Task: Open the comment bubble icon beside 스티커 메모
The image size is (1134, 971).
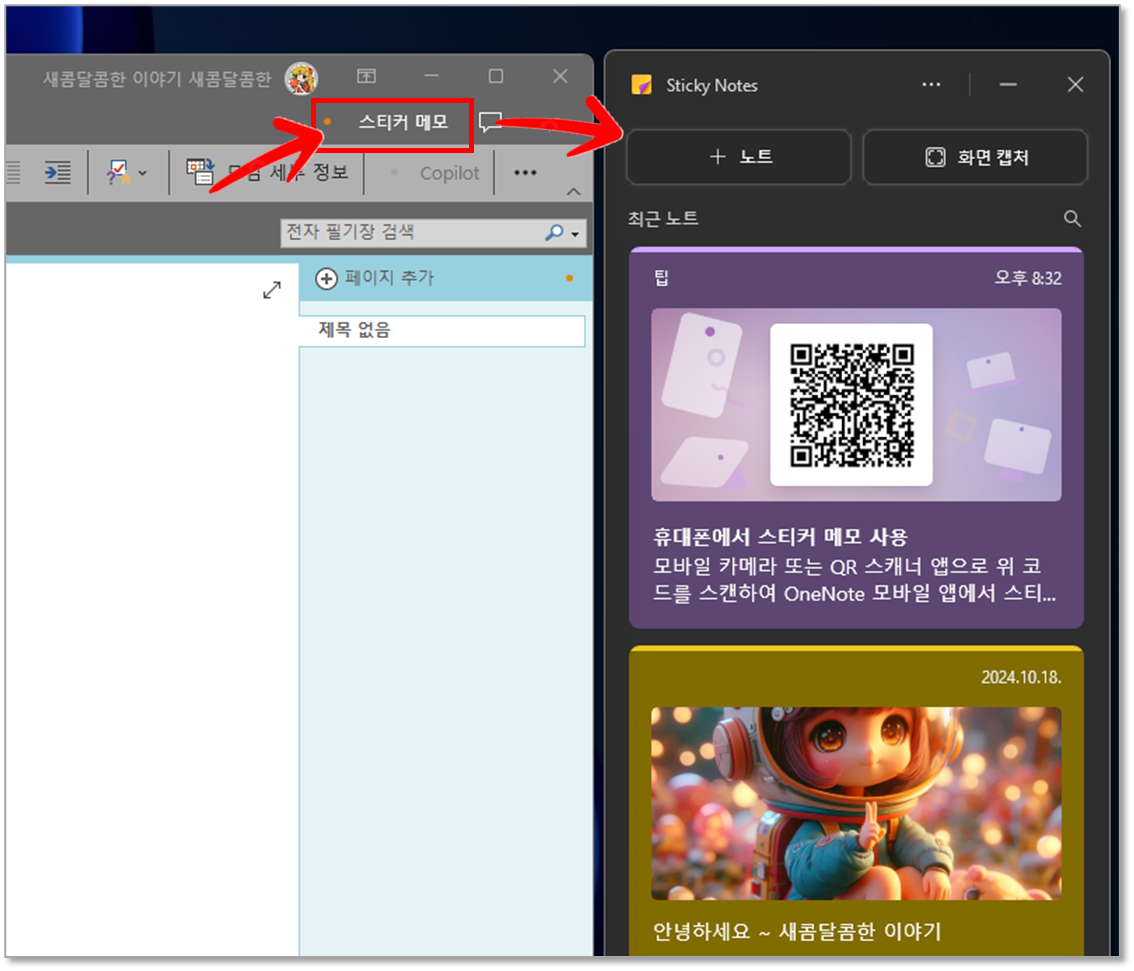Action: 490,121
